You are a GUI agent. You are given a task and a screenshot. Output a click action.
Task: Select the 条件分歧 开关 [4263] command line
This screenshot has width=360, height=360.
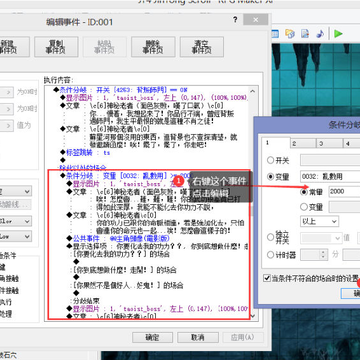[x=121, y=90]
